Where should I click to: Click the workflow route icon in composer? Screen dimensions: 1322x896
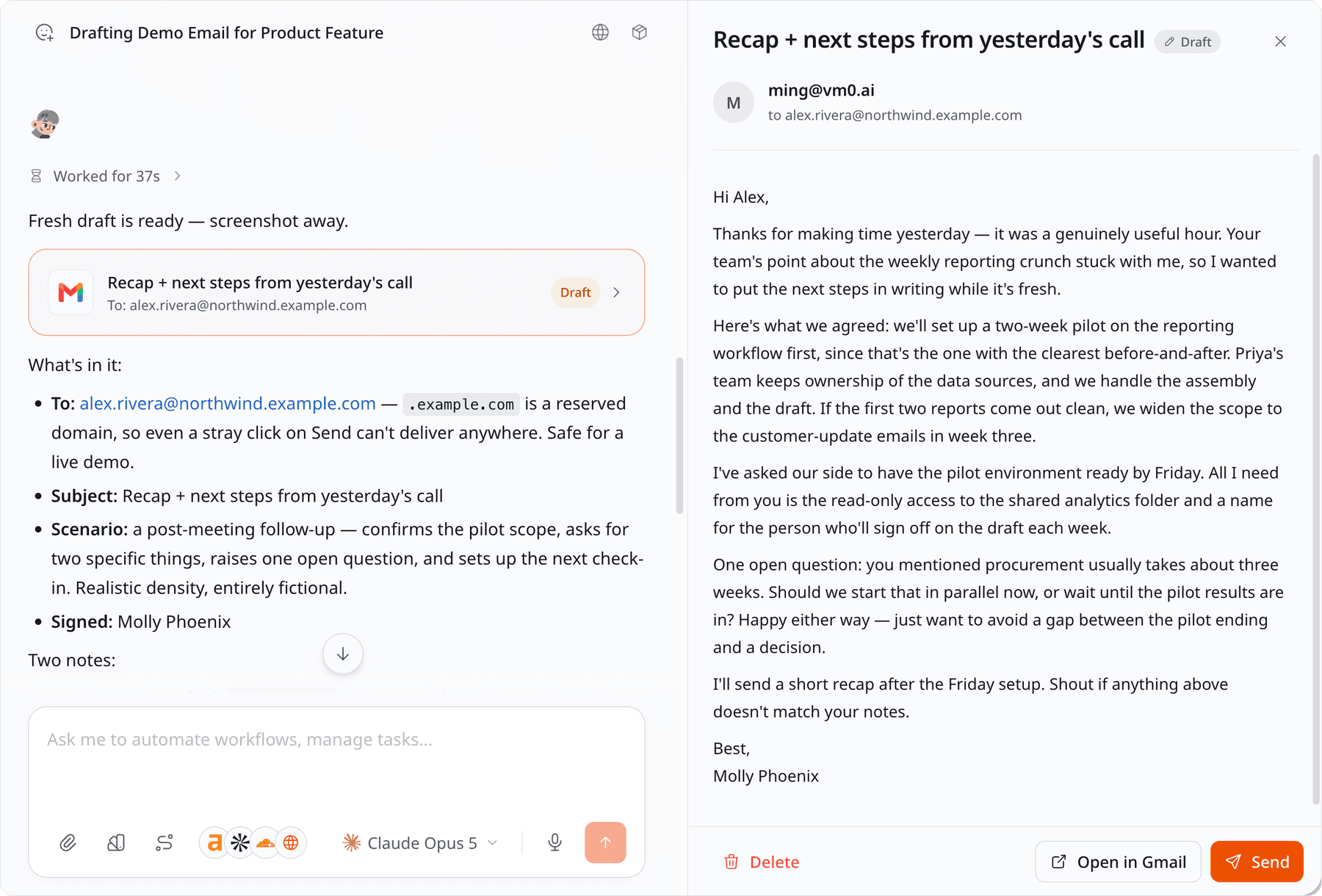[165, 842]
